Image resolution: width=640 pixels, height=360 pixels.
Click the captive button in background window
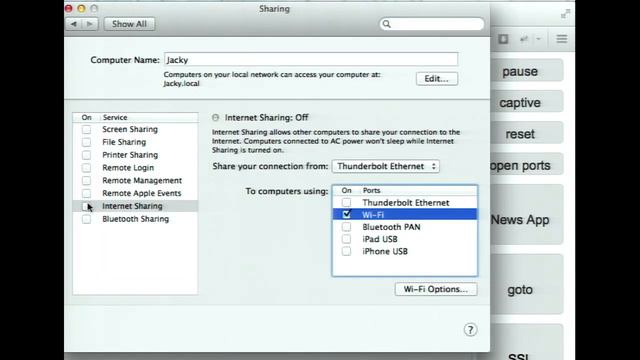click(x=527, y=102)
